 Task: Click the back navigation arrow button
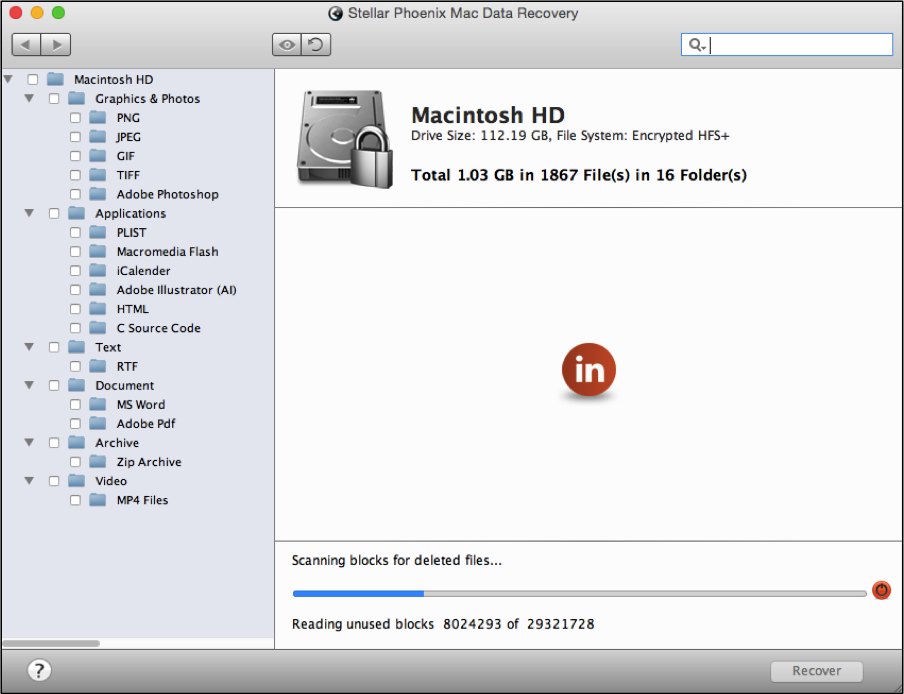26,44
